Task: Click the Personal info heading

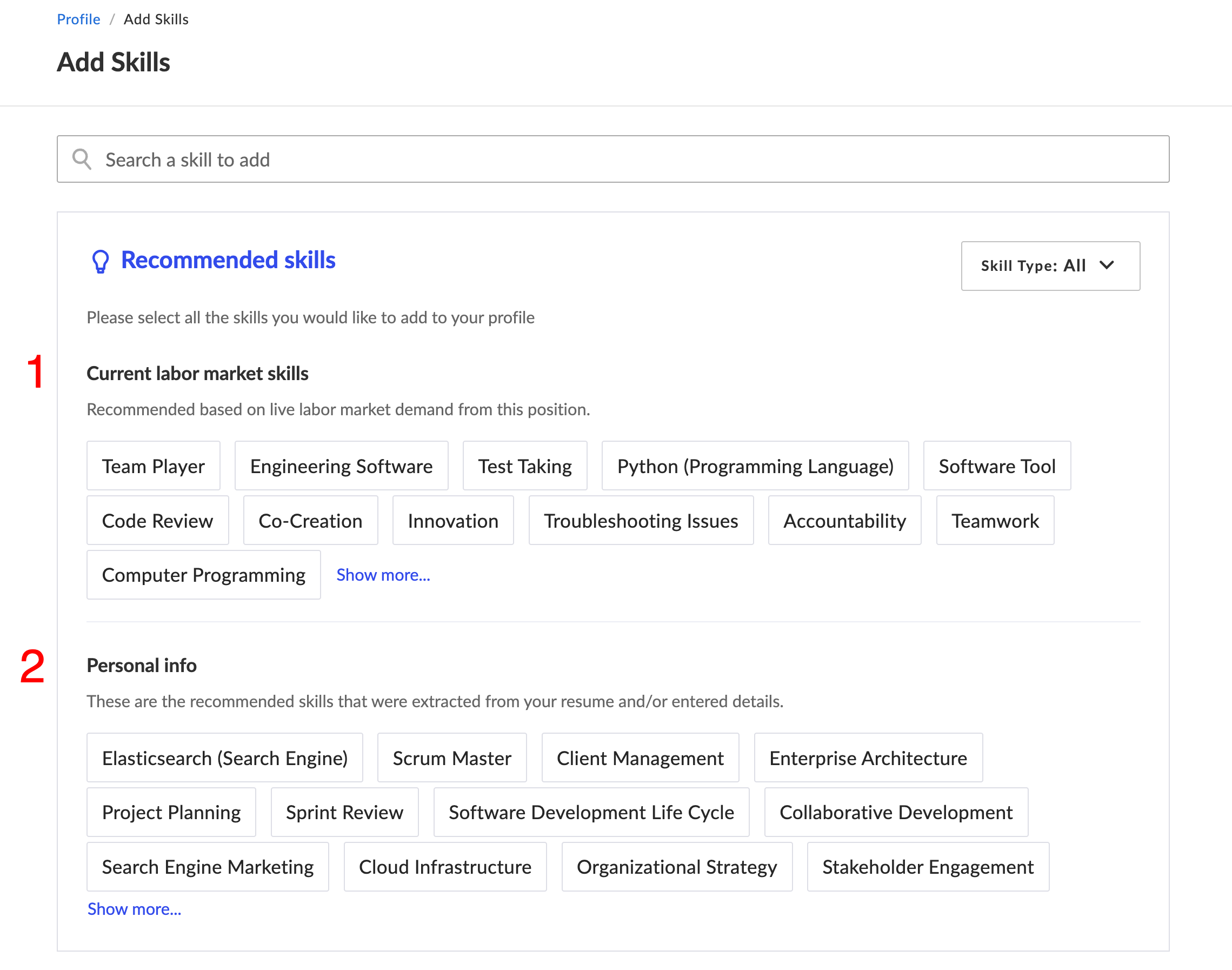Action: click(x=142, y=665)
